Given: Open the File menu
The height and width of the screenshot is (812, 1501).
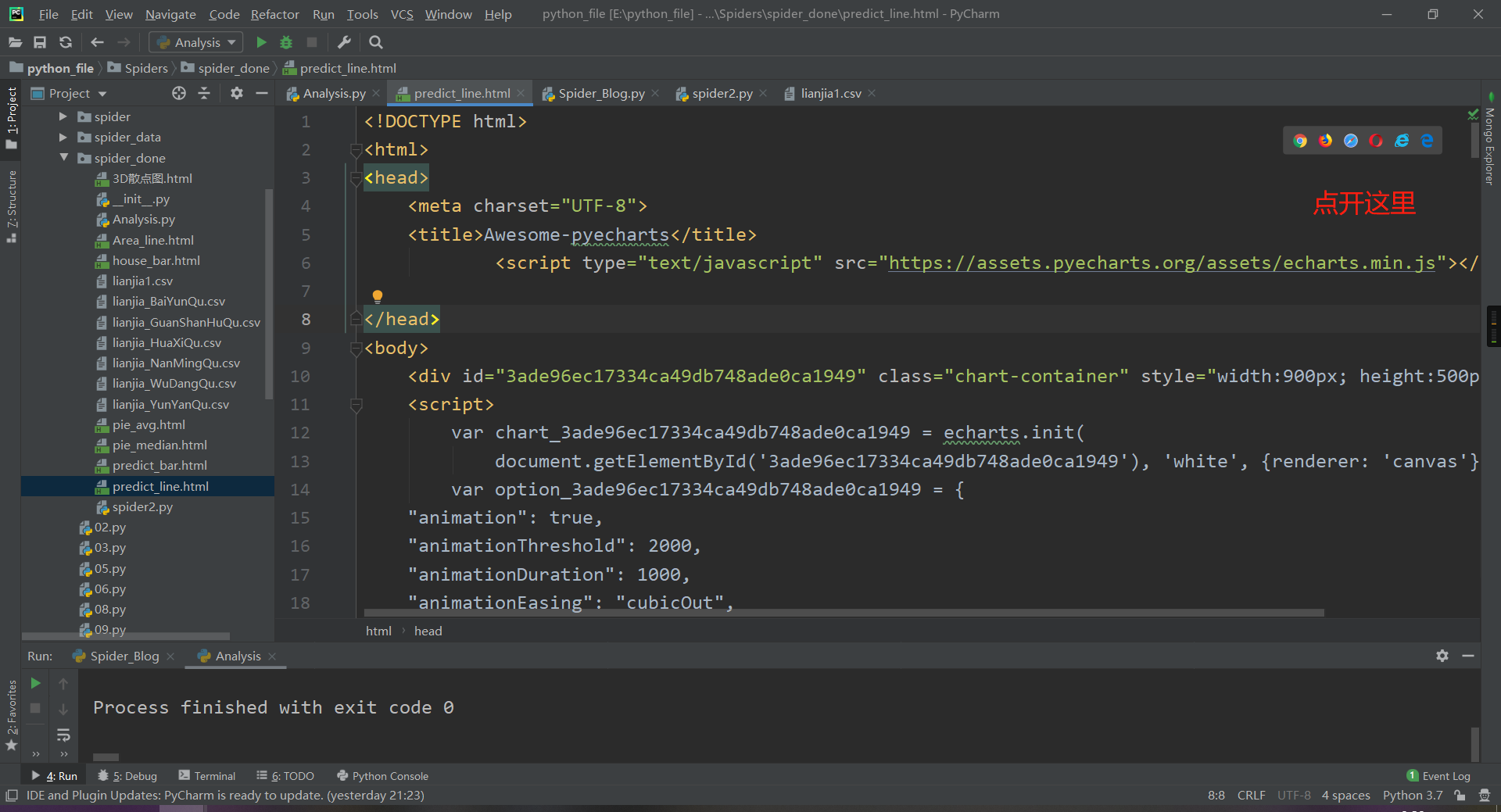Looking at the screenshot, I should coord(48,14).
